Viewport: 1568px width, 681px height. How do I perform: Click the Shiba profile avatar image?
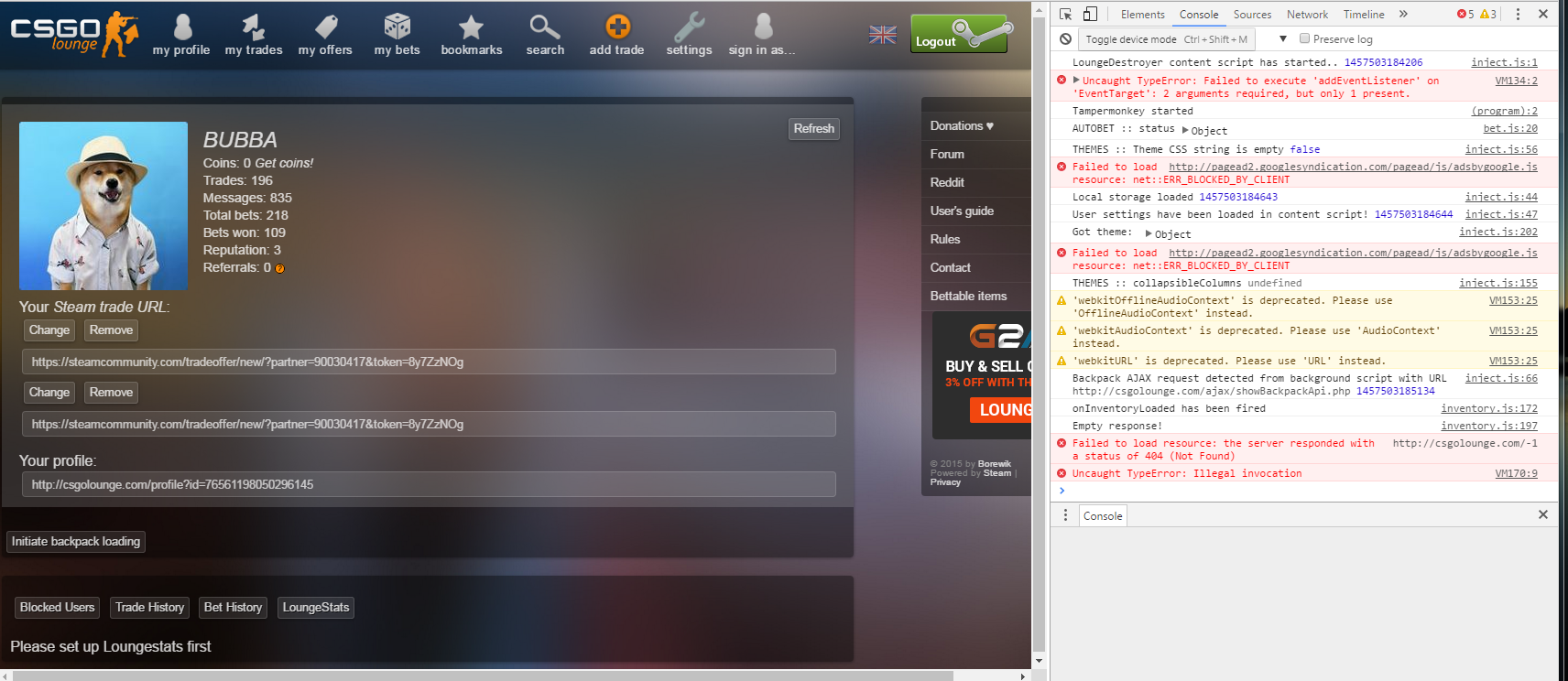coord(103,206)
